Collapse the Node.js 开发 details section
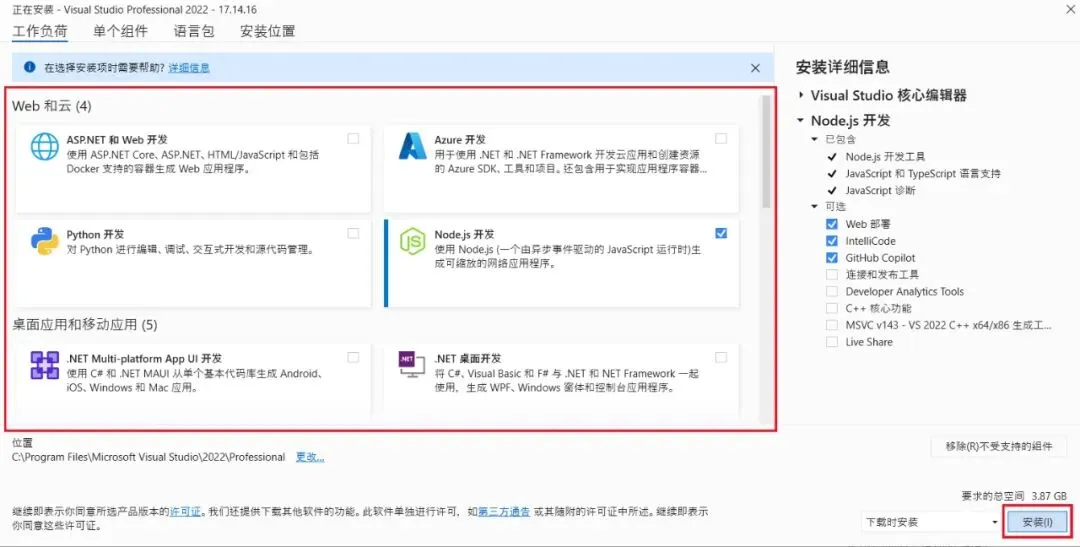1080x547 pixels. click(x=800, y=121)
